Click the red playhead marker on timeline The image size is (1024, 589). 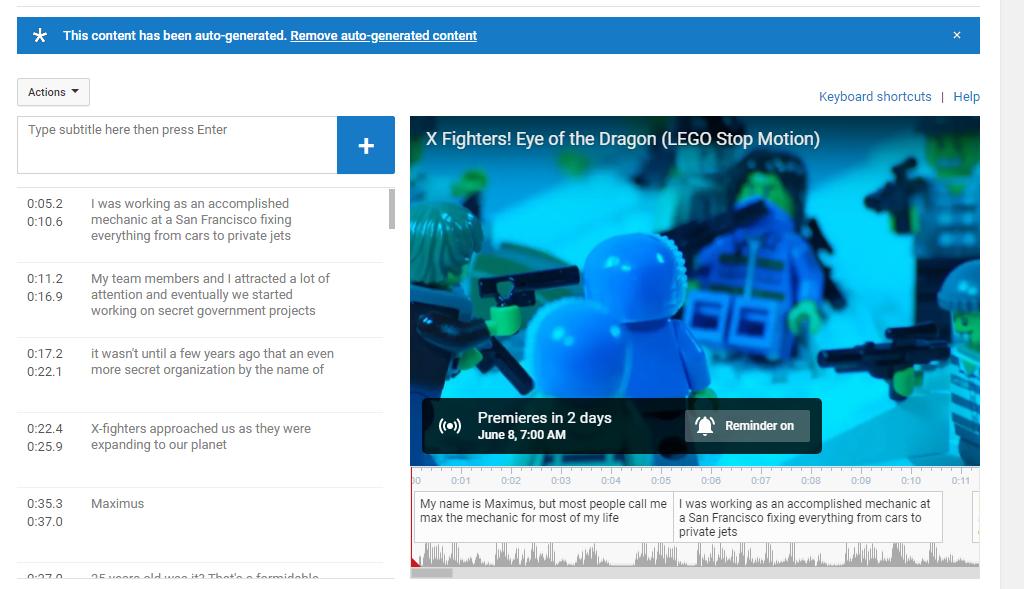(x=414, y=561)
